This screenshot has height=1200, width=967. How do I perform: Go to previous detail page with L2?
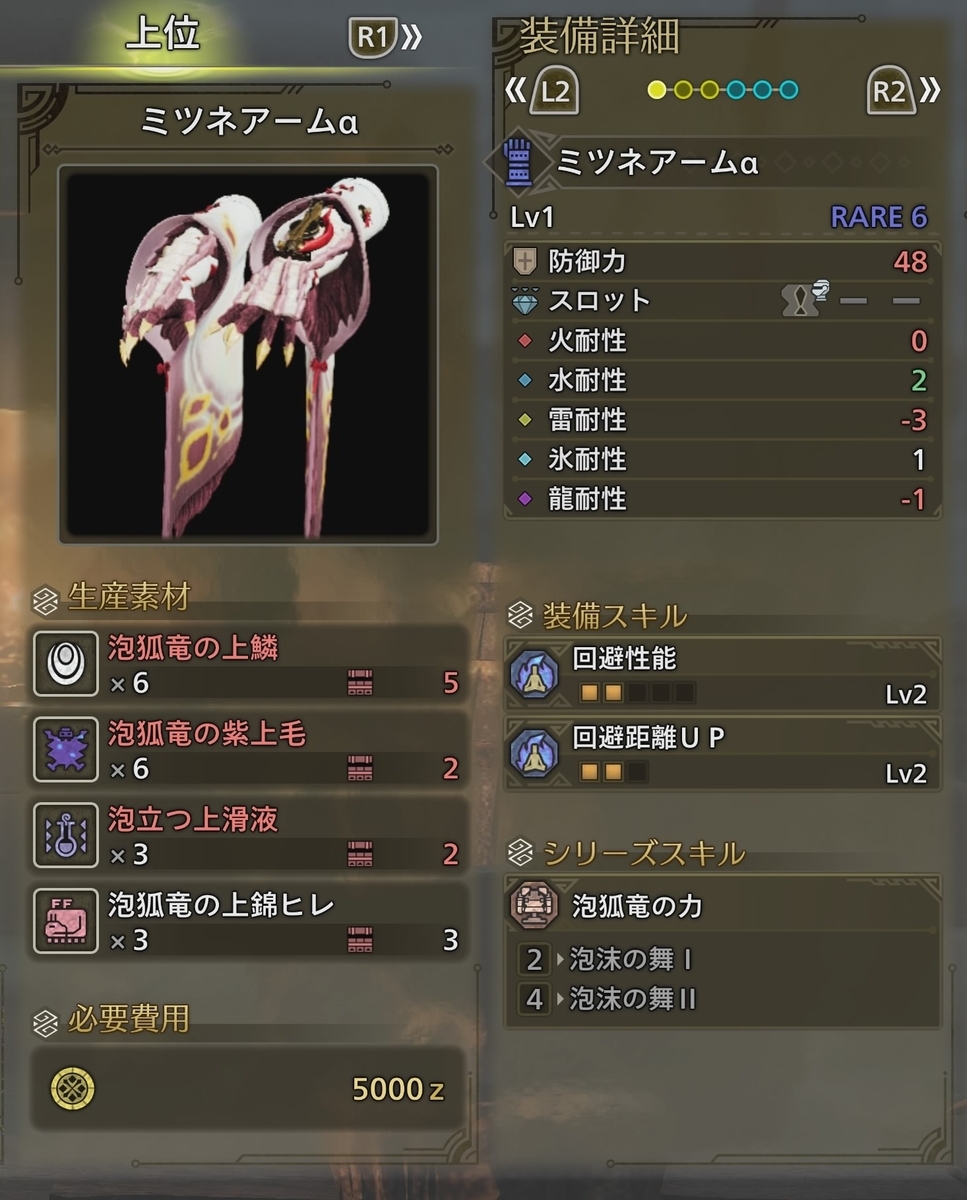[545, 92]
